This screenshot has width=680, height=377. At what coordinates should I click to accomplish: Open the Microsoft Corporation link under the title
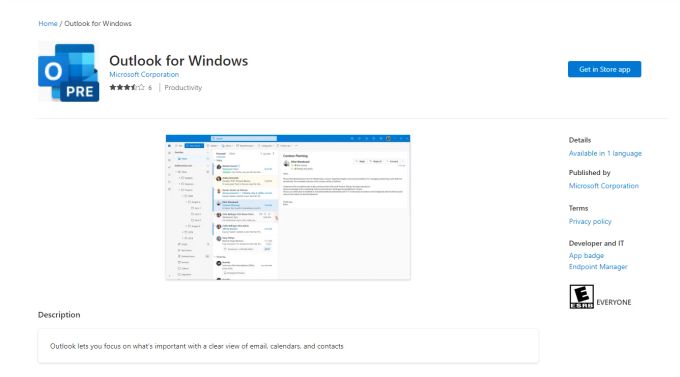tap(144, 75)
